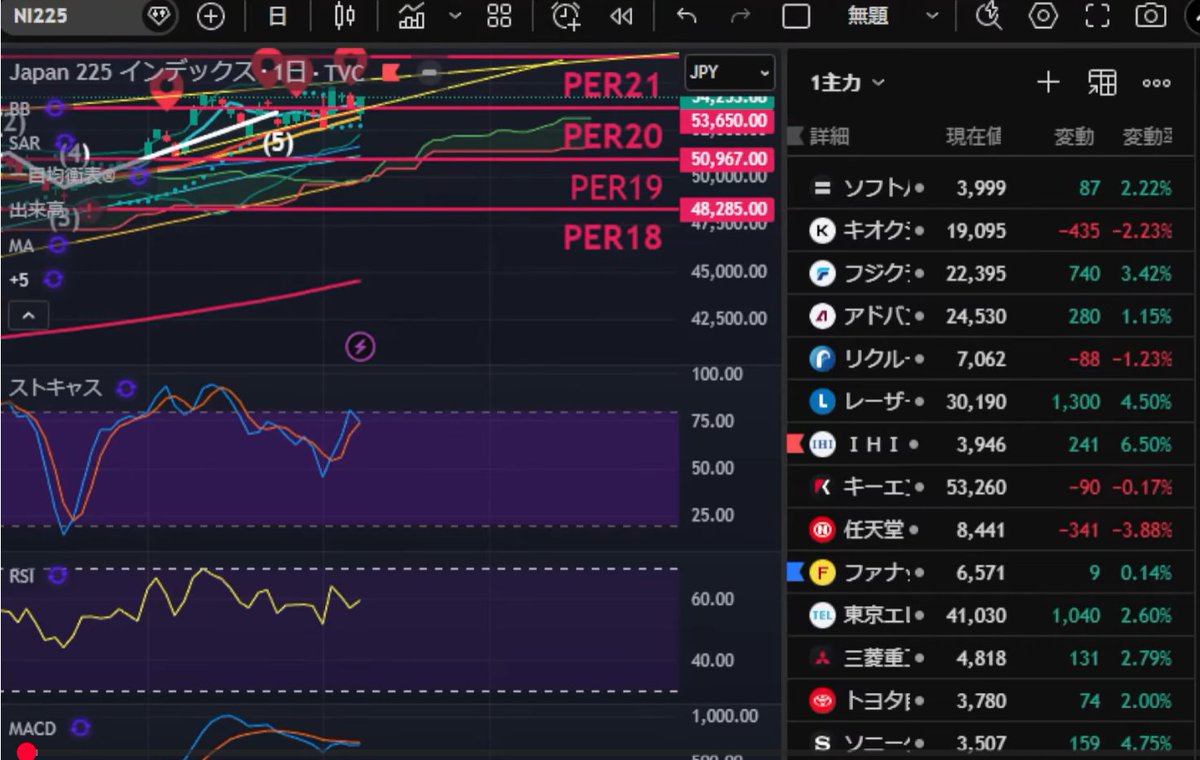Create a new alert with clock icon
The image size is (1200, 760).
(566, 16)
